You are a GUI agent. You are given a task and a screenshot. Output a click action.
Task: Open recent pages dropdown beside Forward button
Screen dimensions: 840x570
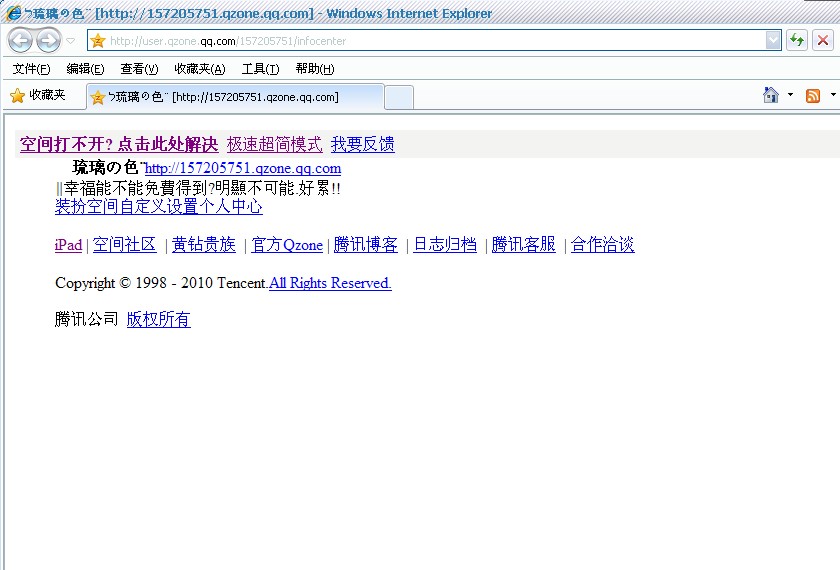(x=71, y=41)
